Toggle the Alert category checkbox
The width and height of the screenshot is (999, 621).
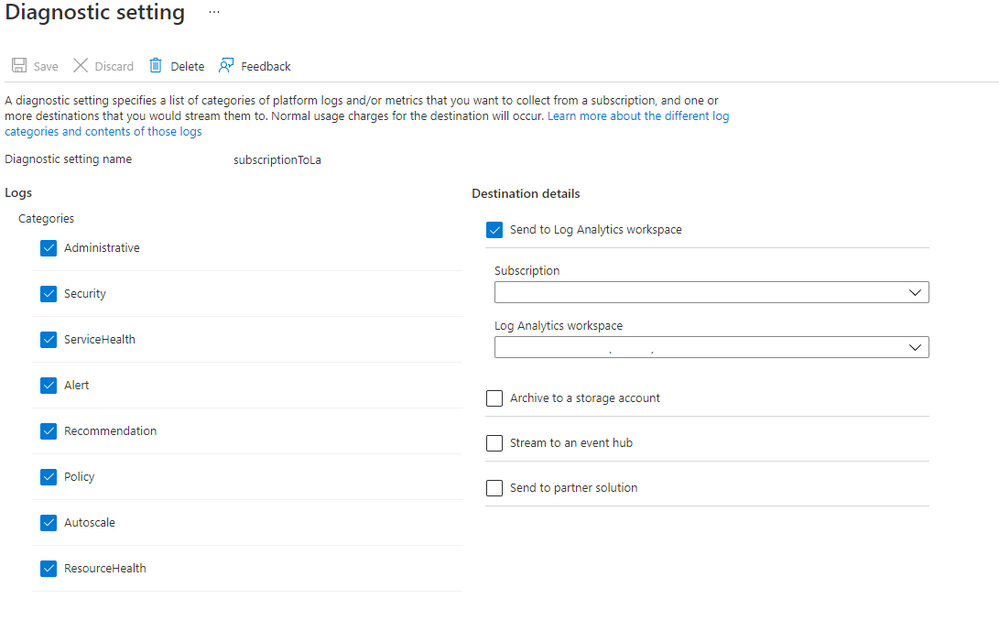pos(49,385)
